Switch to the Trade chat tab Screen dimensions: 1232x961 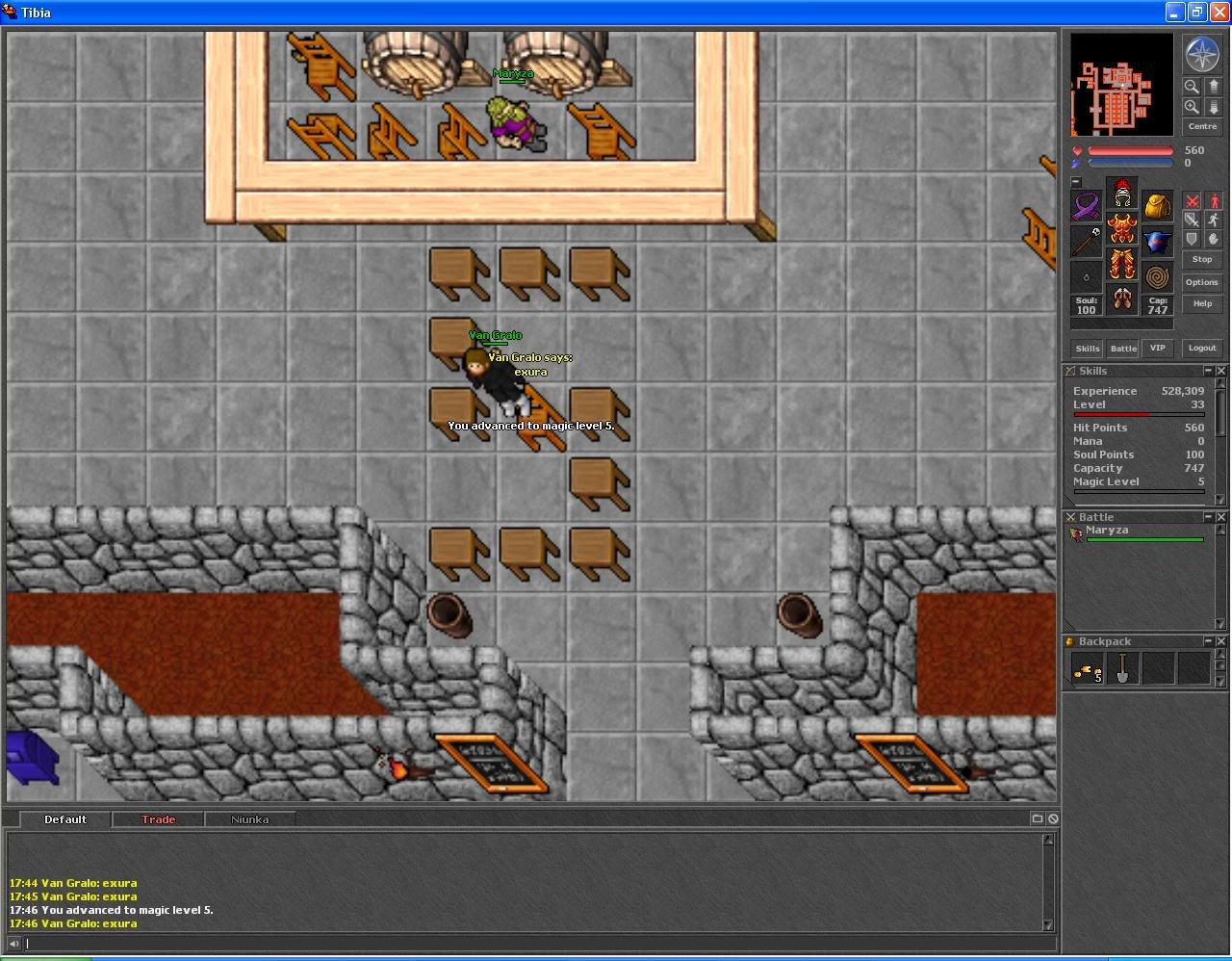[158, 819]
